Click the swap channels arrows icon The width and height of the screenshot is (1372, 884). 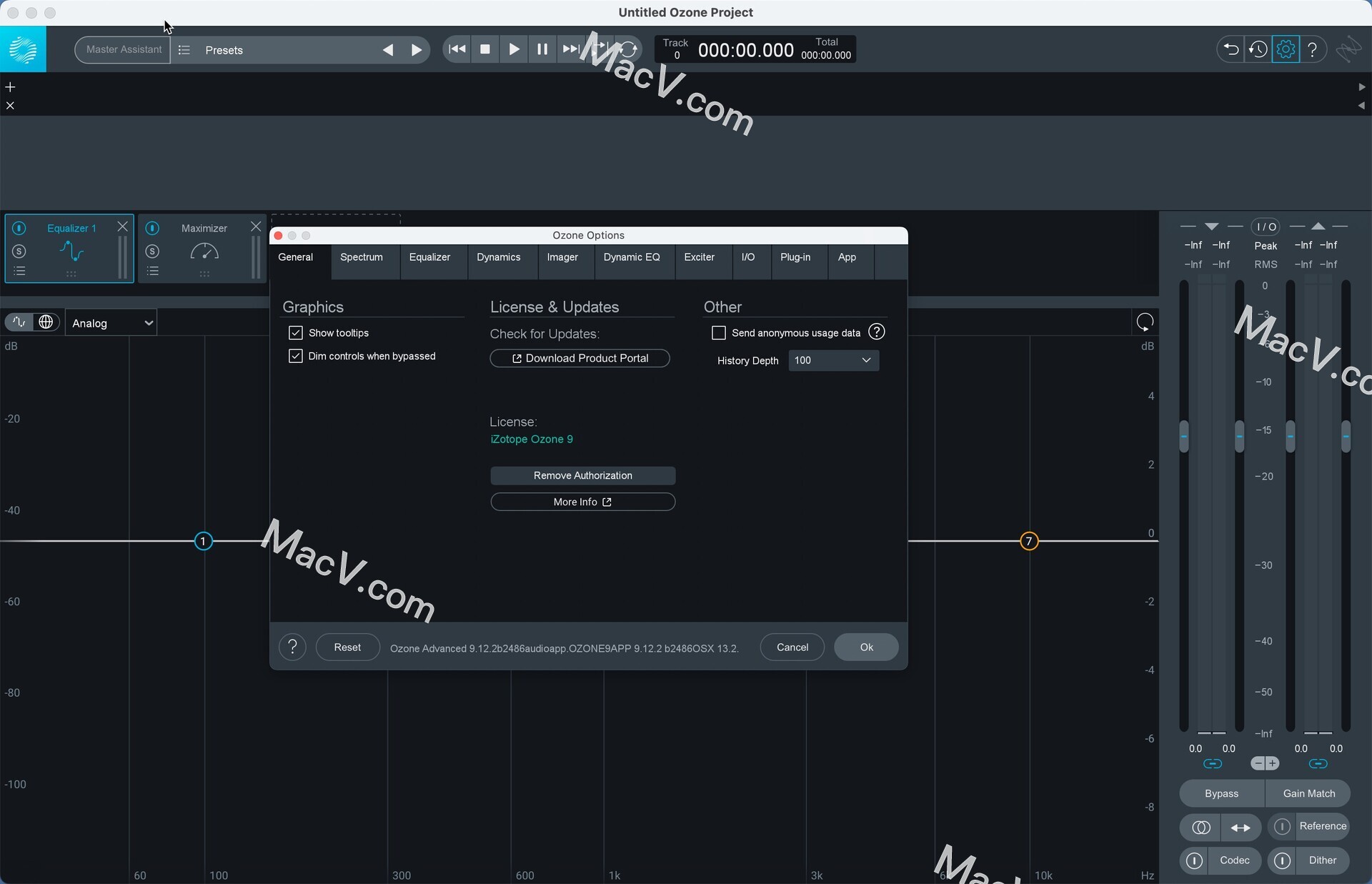click(1241, 828)
